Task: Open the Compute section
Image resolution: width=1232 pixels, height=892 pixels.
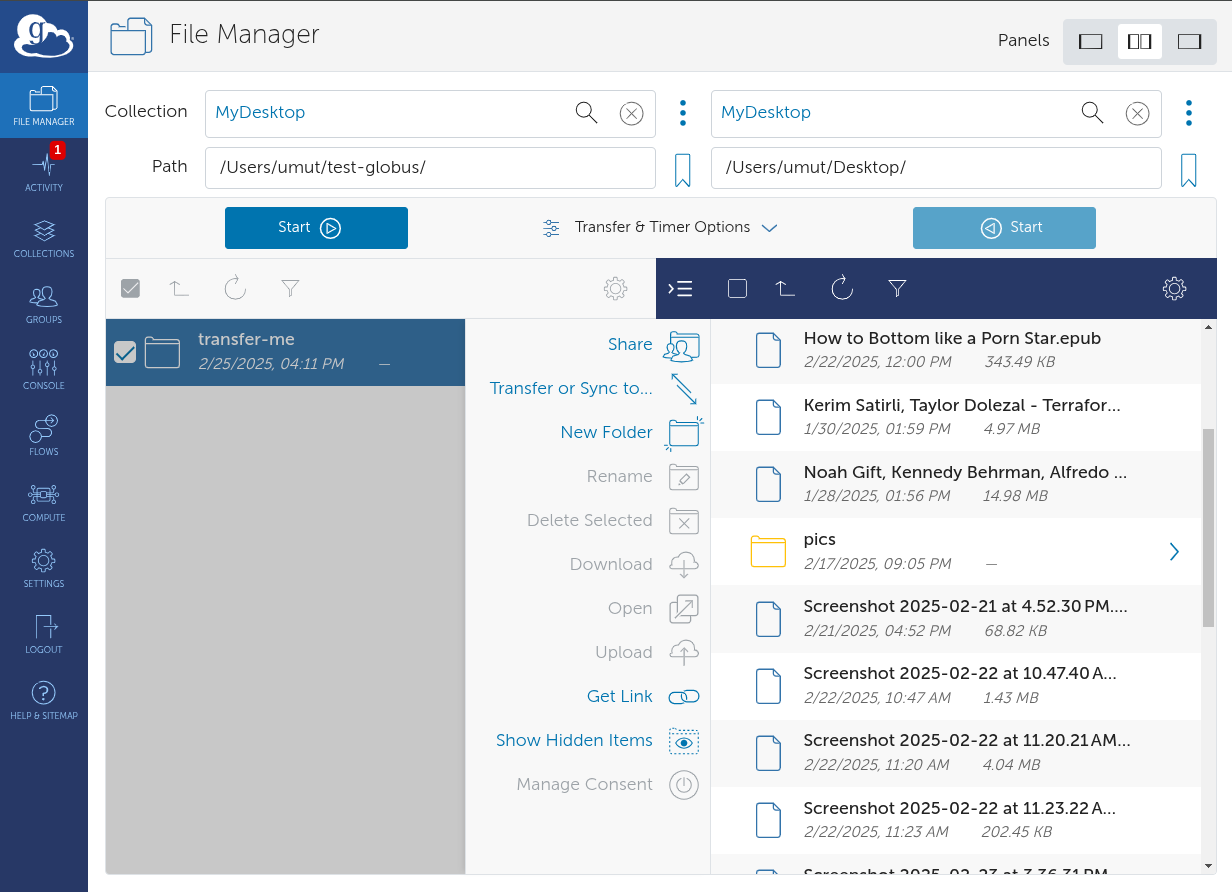Action: [44, 502]
